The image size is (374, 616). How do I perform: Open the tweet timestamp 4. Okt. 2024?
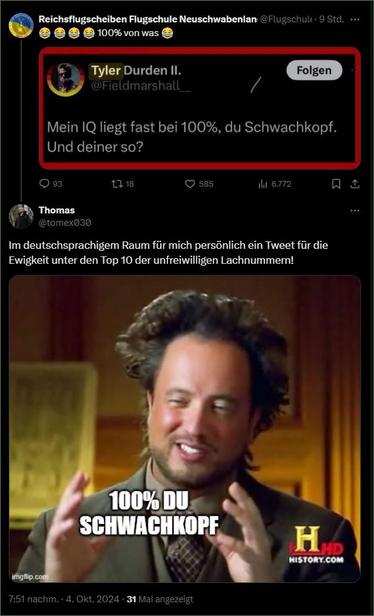(x=93, y=600)
